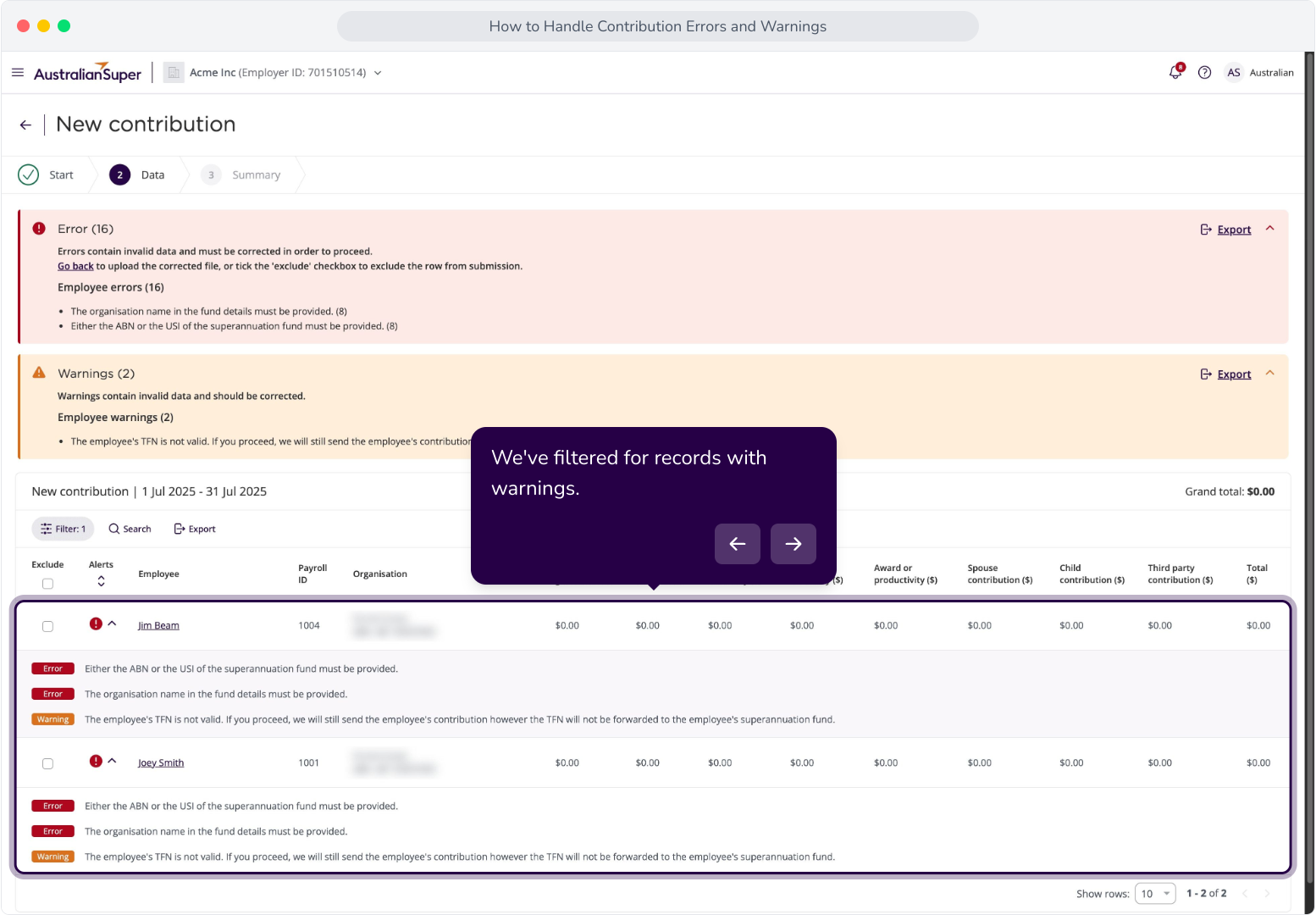Sort by the Alerts column arrows

pos(101,581)
